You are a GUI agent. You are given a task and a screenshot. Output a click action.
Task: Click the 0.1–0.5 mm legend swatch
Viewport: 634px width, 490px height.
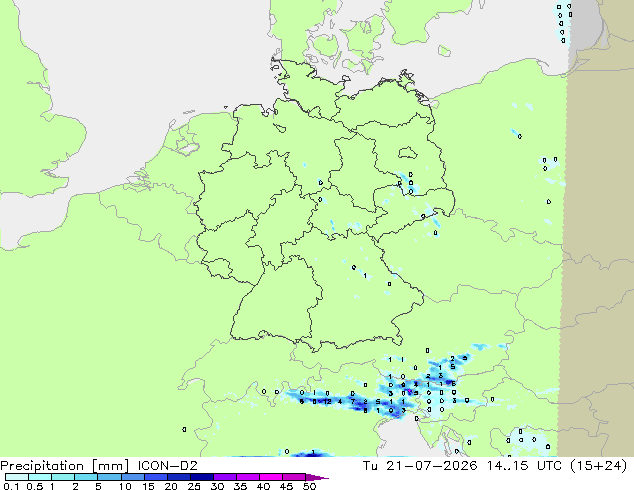[17, 477]
